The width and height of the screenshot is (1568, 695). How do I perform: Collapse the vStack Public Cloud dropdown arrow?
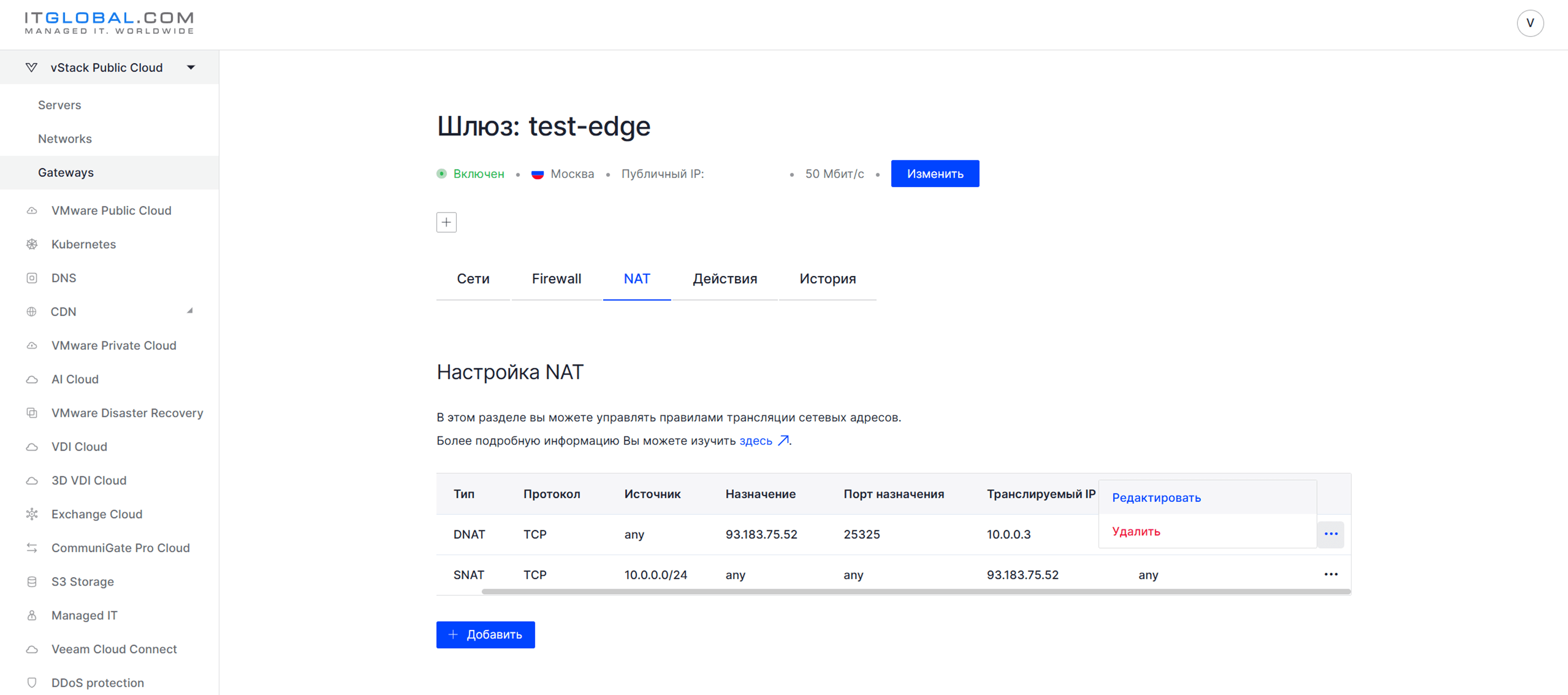coord(191,68)
